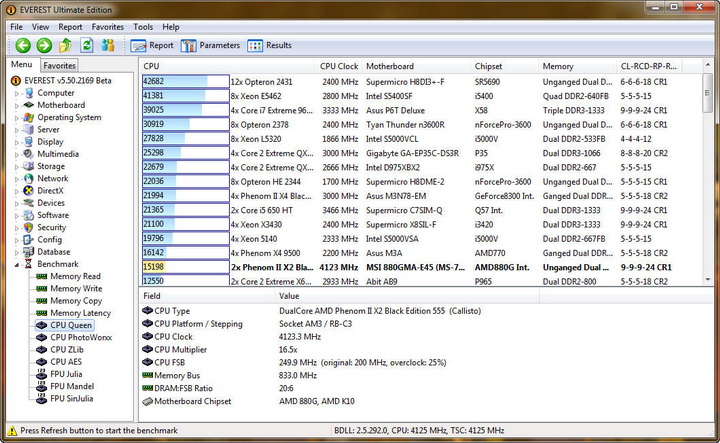Expand the Database tree node arrow
This screenshot has height=443, width=720.
point(17,252)
